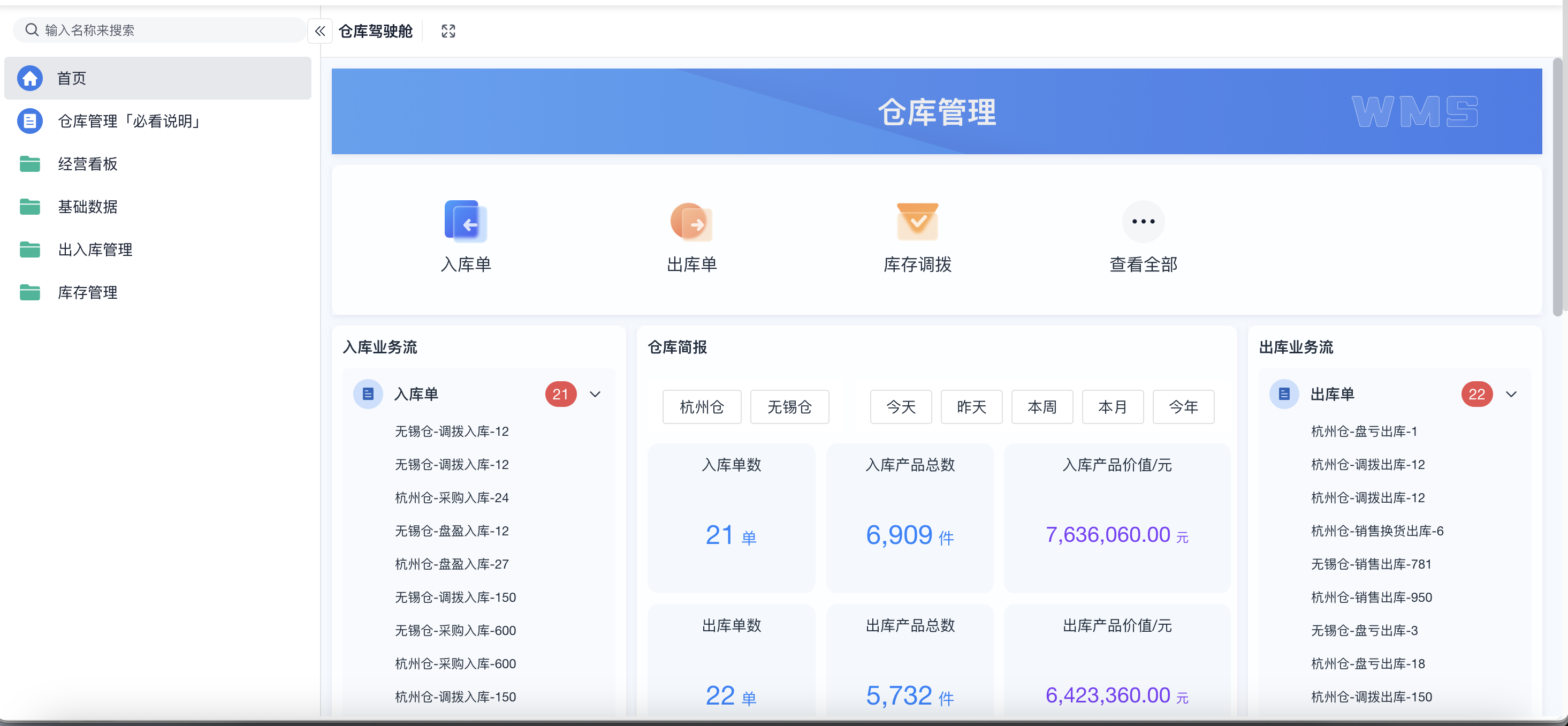Click green folder icon for 经营看板
The image size is (1568, 726).
[30, 164]
